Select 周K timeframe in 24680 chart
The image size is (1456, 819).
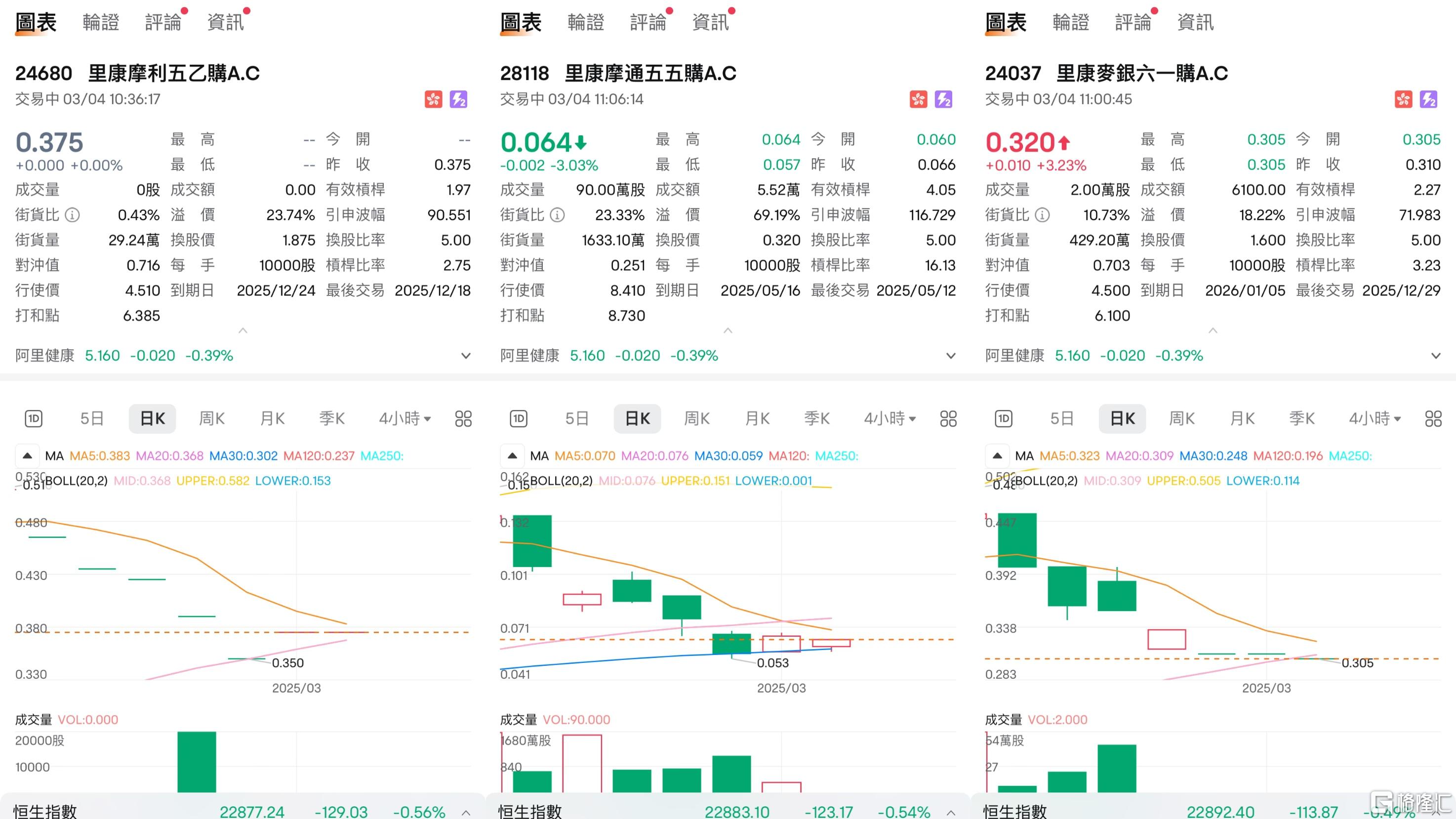tap(212, 419)
